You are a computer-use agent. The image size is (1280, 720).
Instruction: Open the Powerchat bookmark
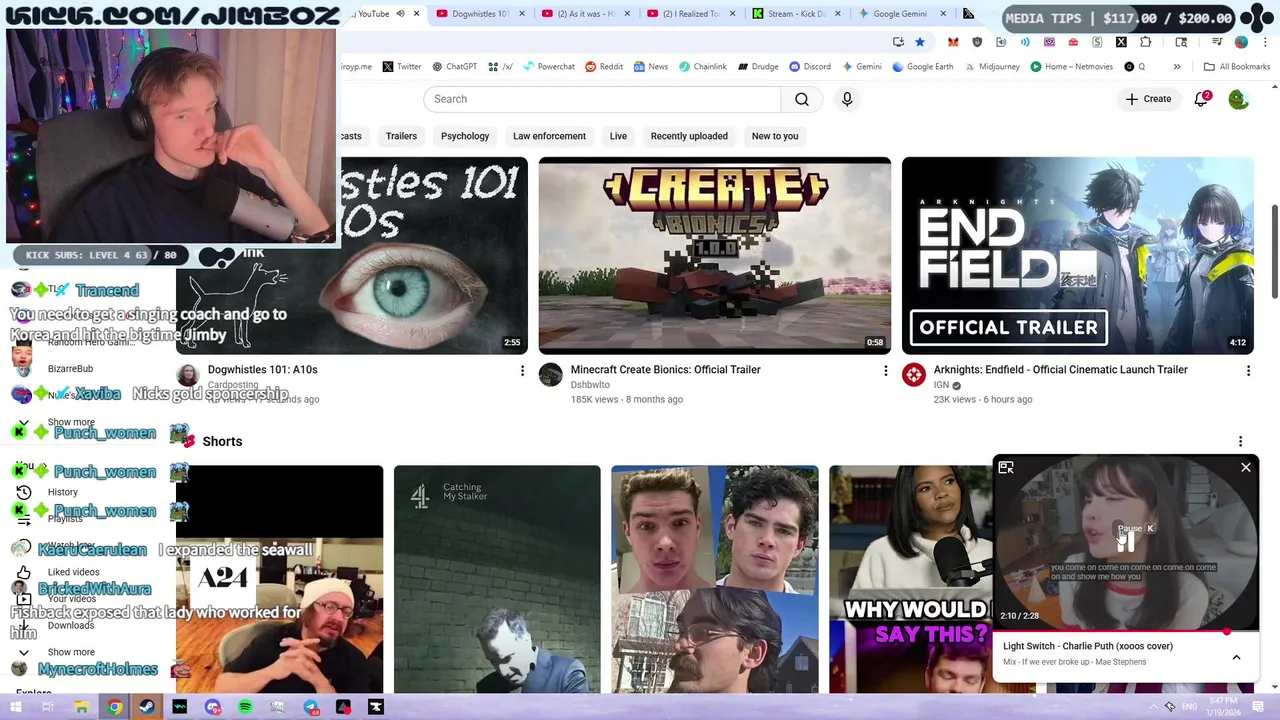pos(548,67)
